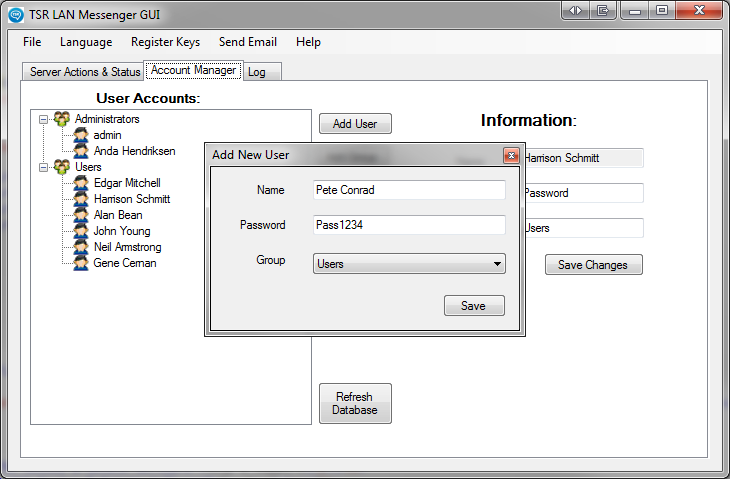The width and height of the screenshot is (730, 479).
Task: Click the Save Changes button
Action: [593, 265]
